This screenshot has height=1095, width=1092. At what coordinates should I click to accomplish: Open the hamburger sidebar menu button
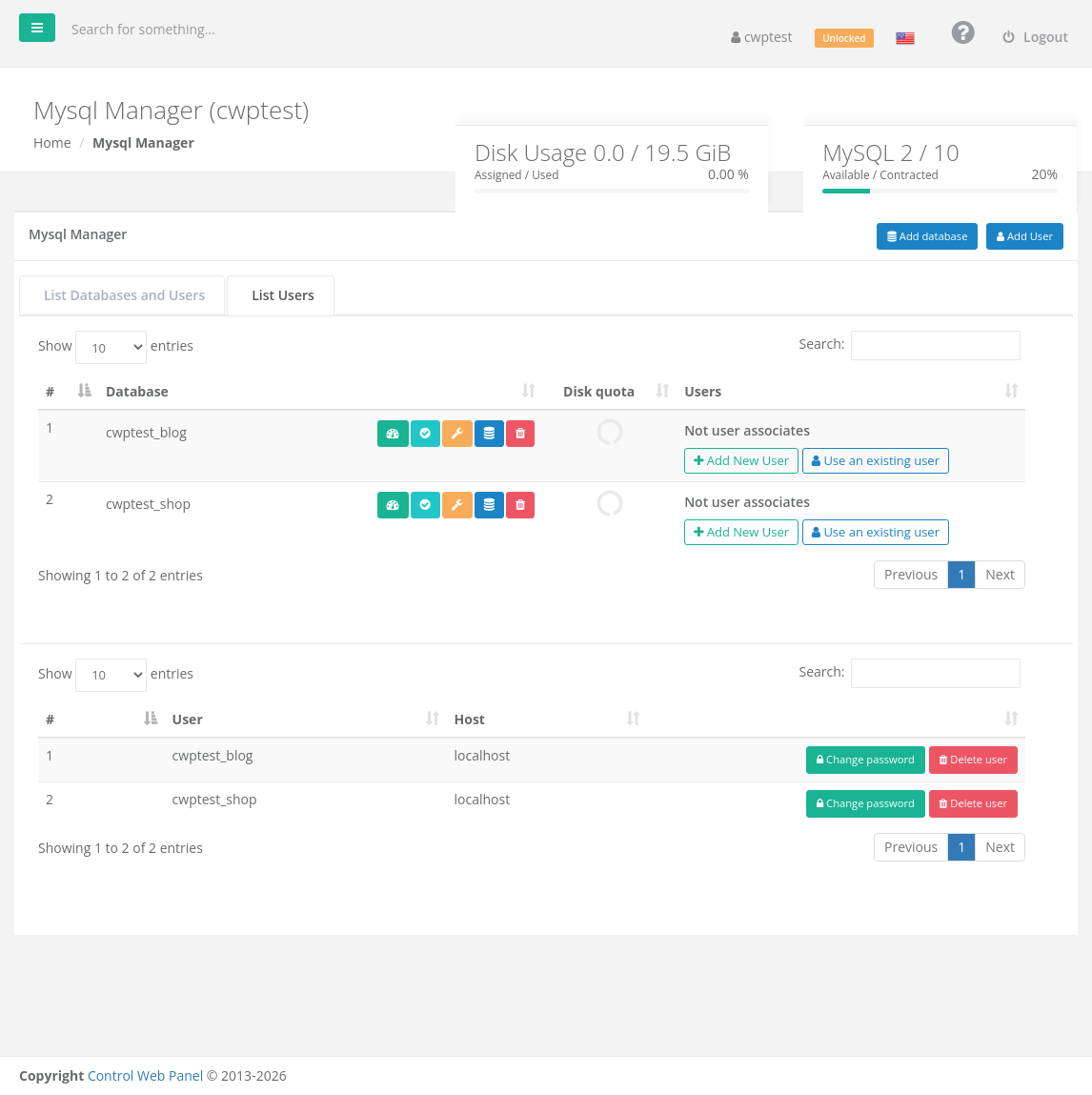[37, 28]
